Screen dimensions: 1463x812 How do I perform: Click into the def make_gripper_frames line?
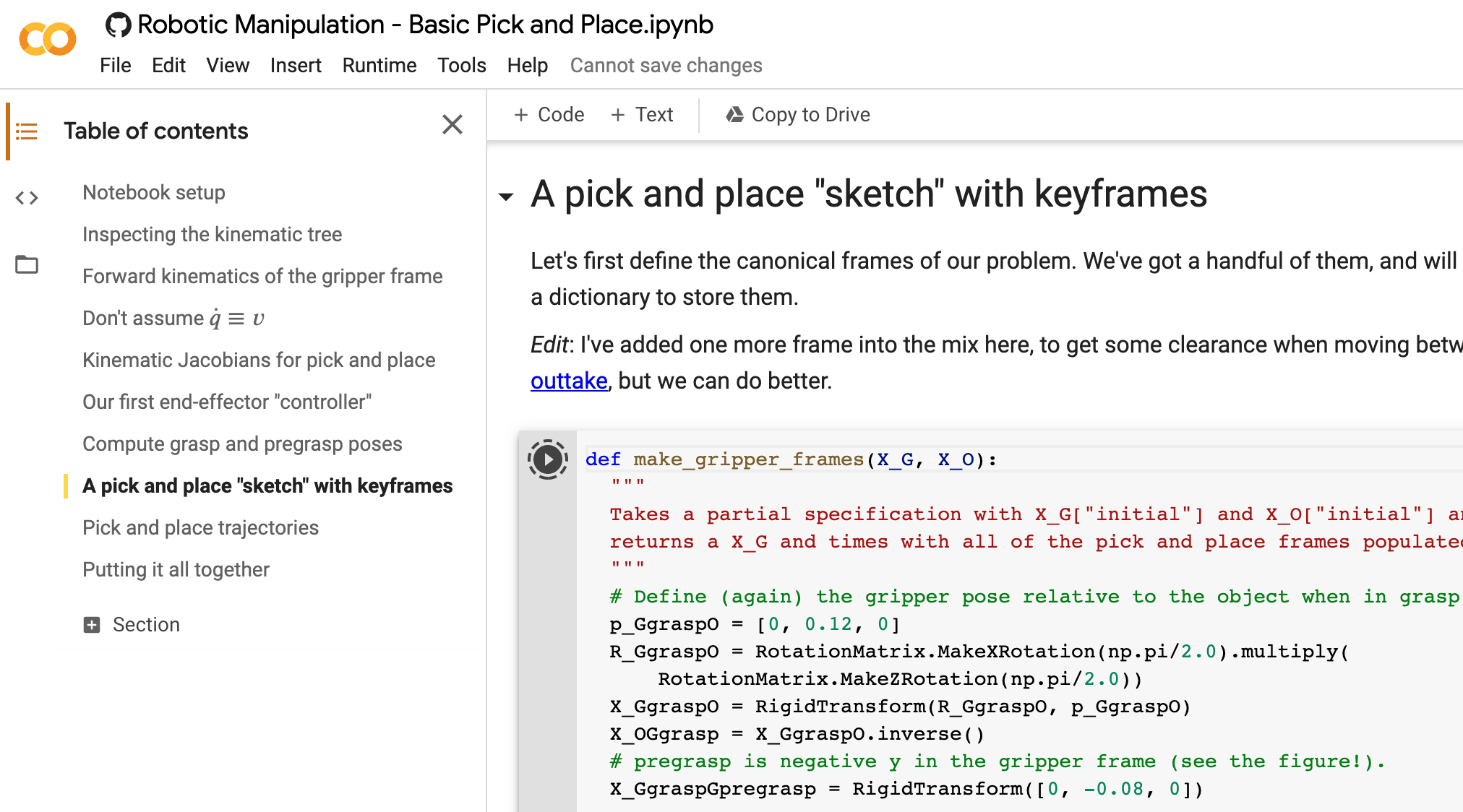point(791,459)
